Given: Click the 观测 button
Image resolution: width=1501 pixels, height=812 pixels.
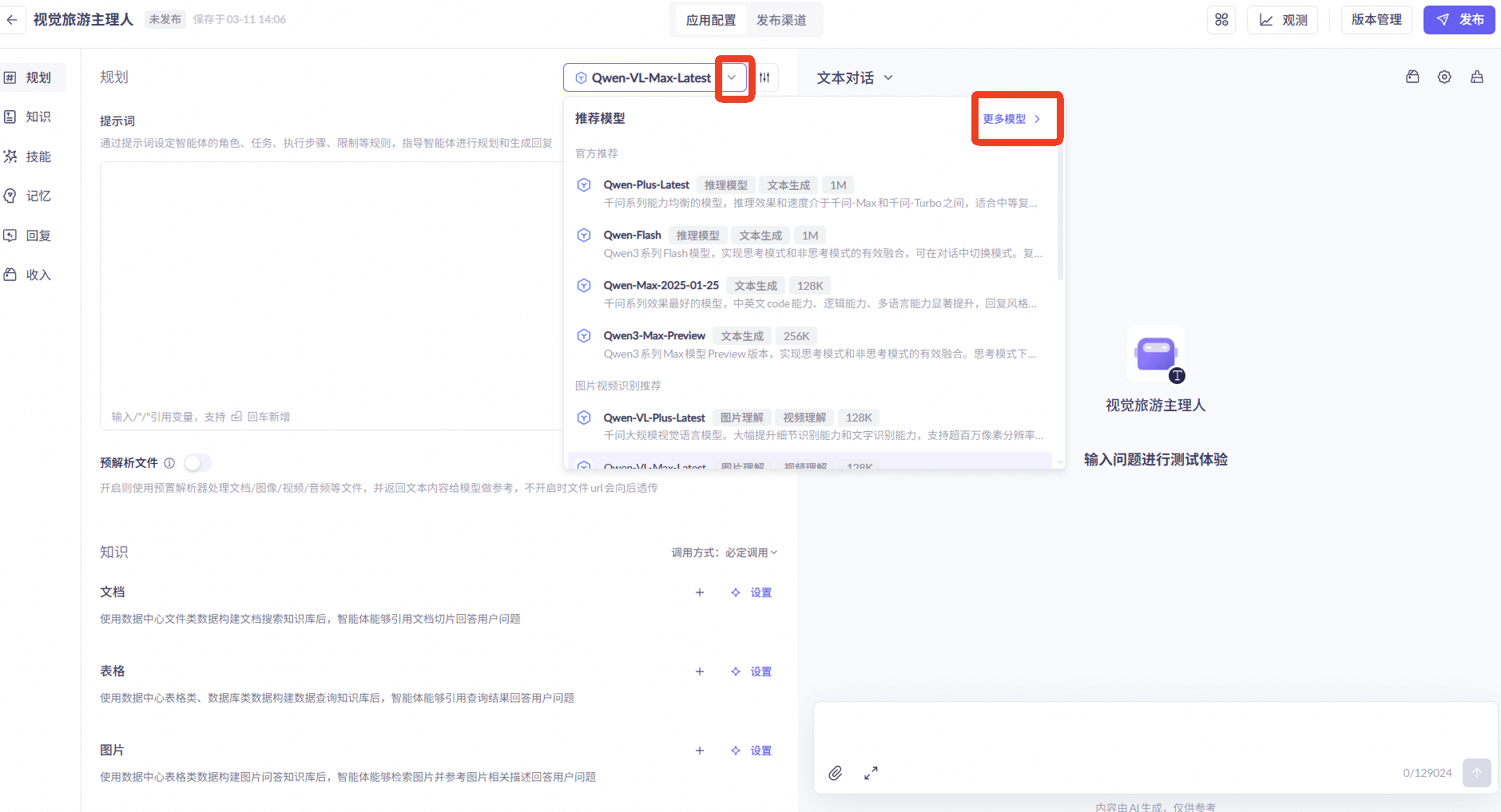Looking at the screenshot, I should pyautogui.click(x=1283, y=20).
